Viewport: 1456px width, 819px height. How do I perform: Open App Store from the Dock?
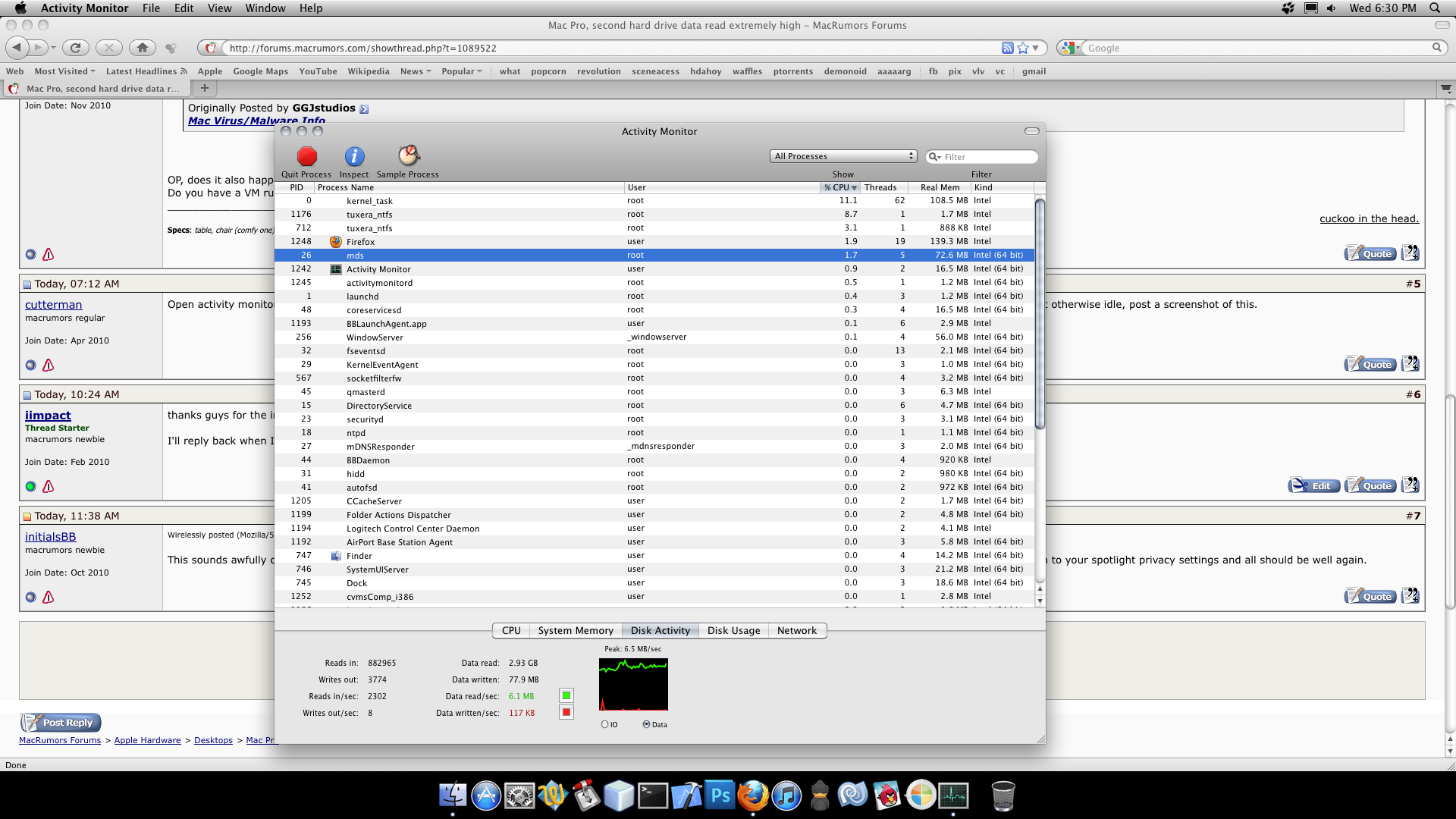pyautogui.click(x=486, y=795)
